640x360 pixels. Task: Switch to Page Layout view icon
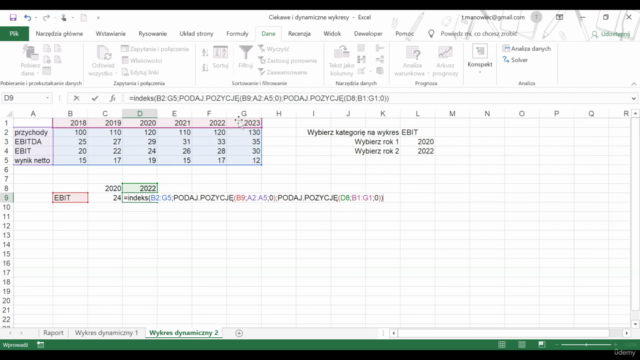tap(522, 345)
